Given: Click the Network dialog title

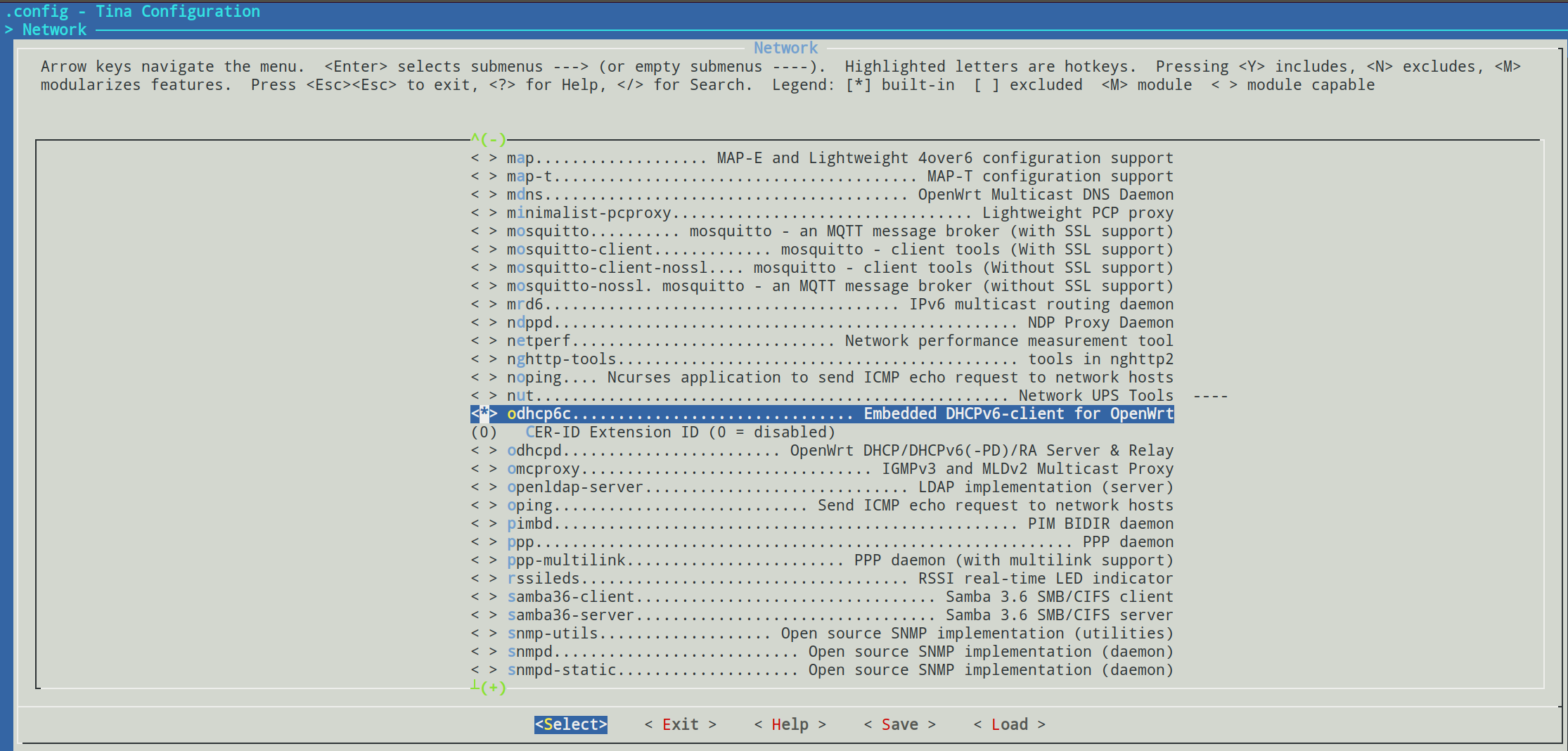Looking at the screenshot, I should [785, 48].
